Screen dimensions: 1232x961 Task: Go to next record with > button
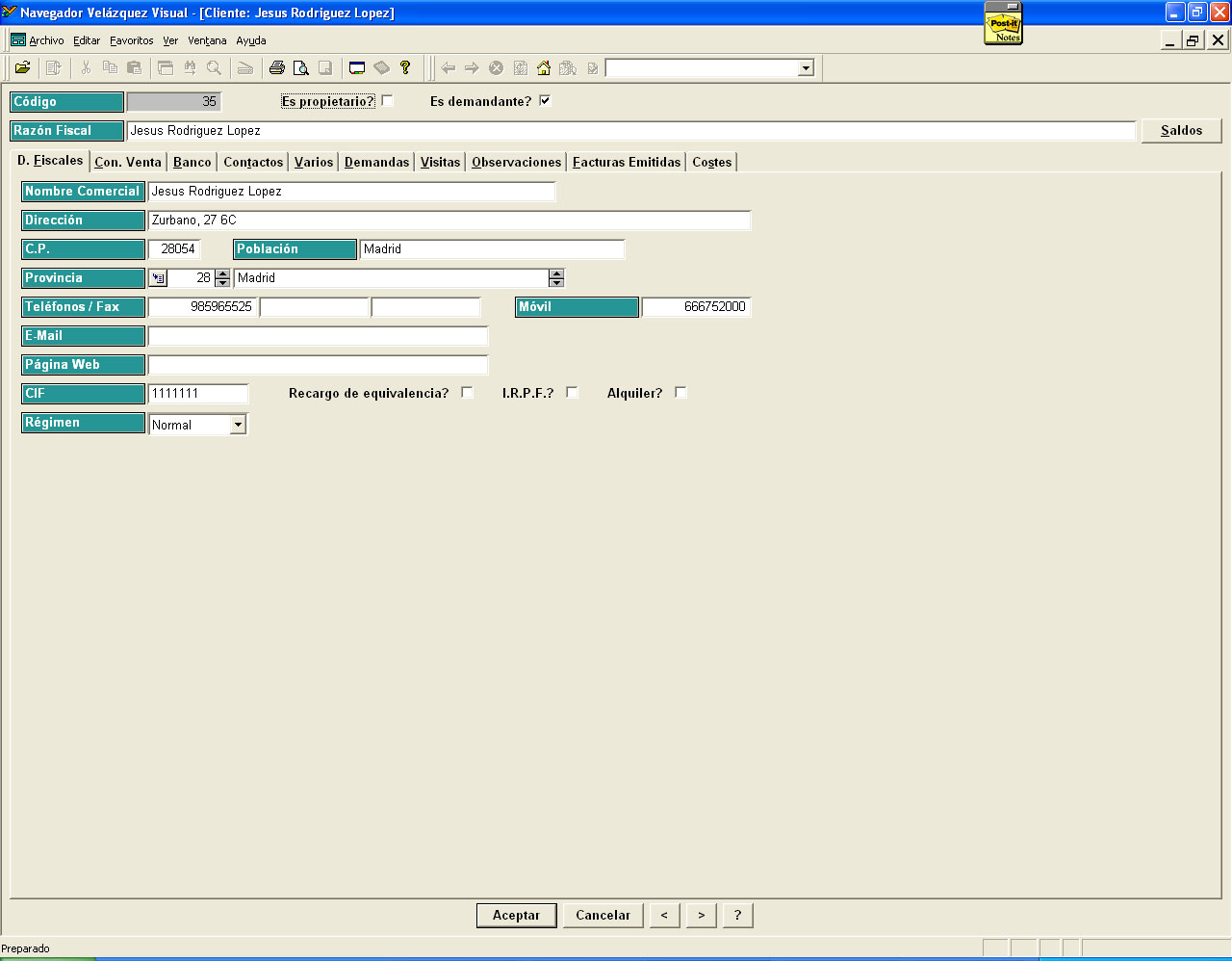(x=701, y=915)
